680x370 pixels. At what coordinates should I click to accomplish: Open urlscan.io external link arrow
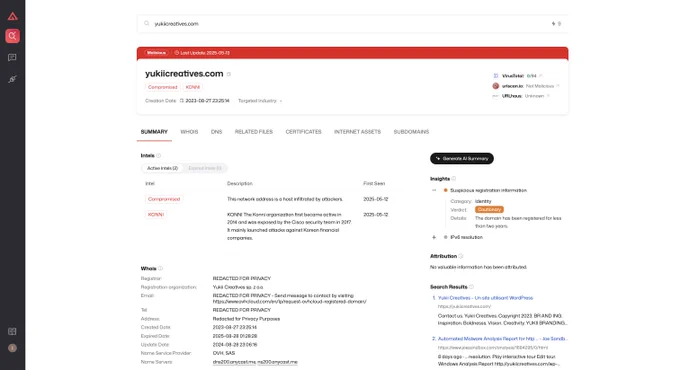pyautogui.click(x=558, y=86)
